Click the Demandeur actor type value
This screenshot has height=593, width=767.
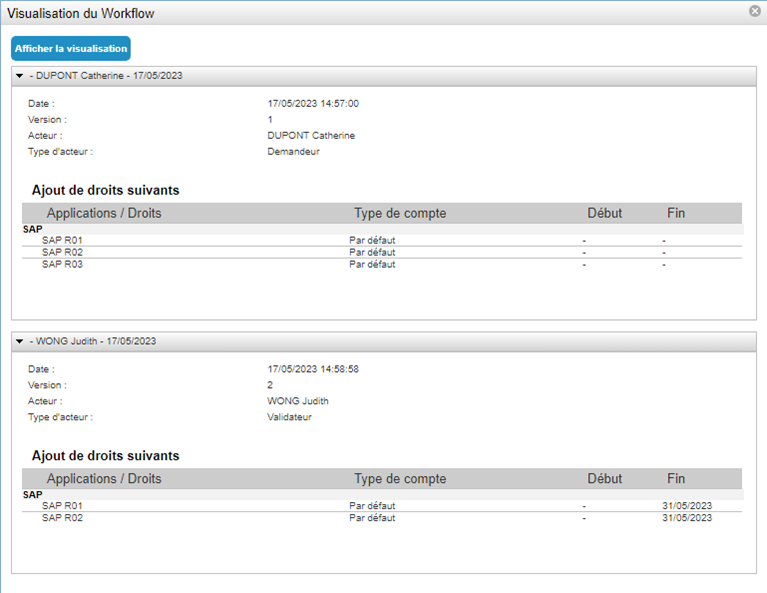tap(293, 152)
